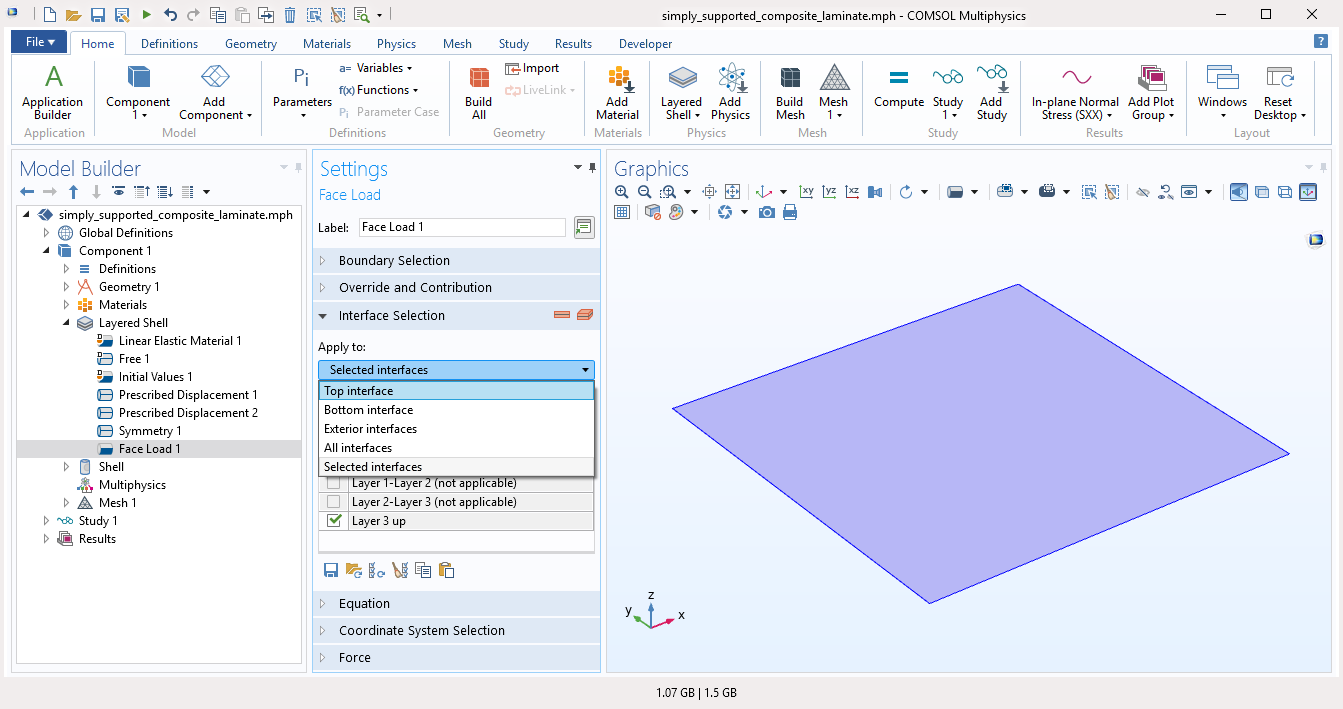Click the Add Material icon
1343x709 pixels.
pos(618,92)
